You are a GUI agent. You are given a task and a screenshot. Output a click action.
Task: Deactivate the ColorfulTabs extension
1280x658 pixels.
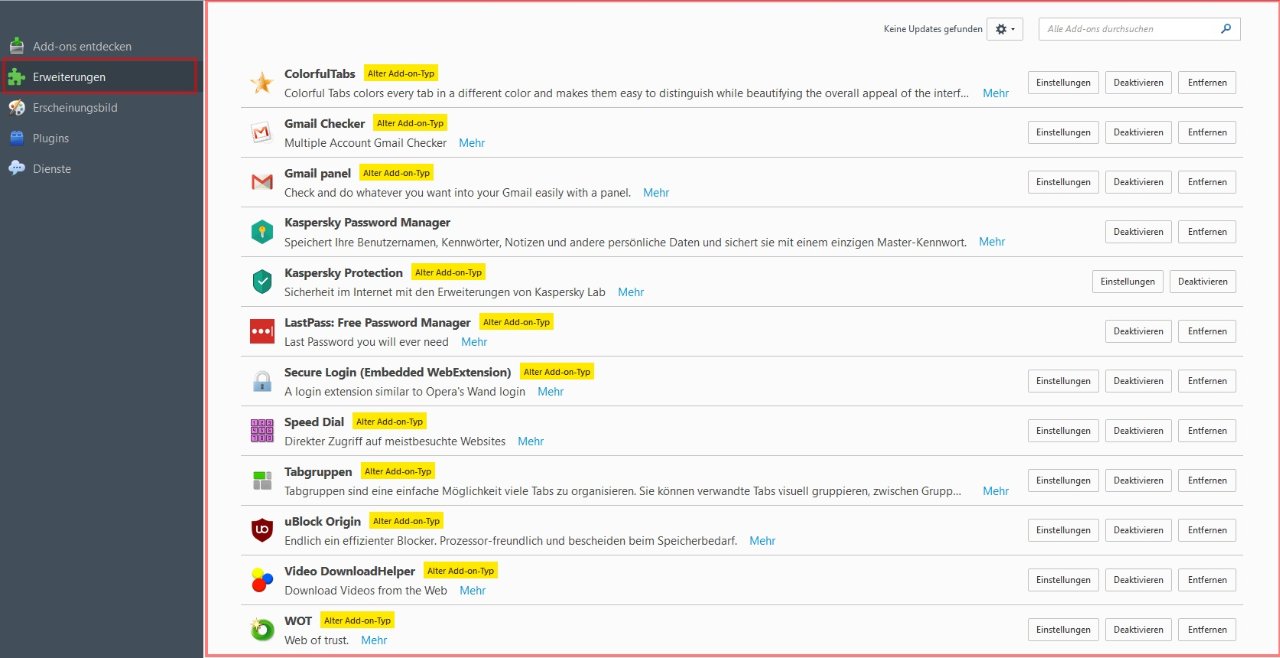pyautogui.click(x=1138, y=82)
